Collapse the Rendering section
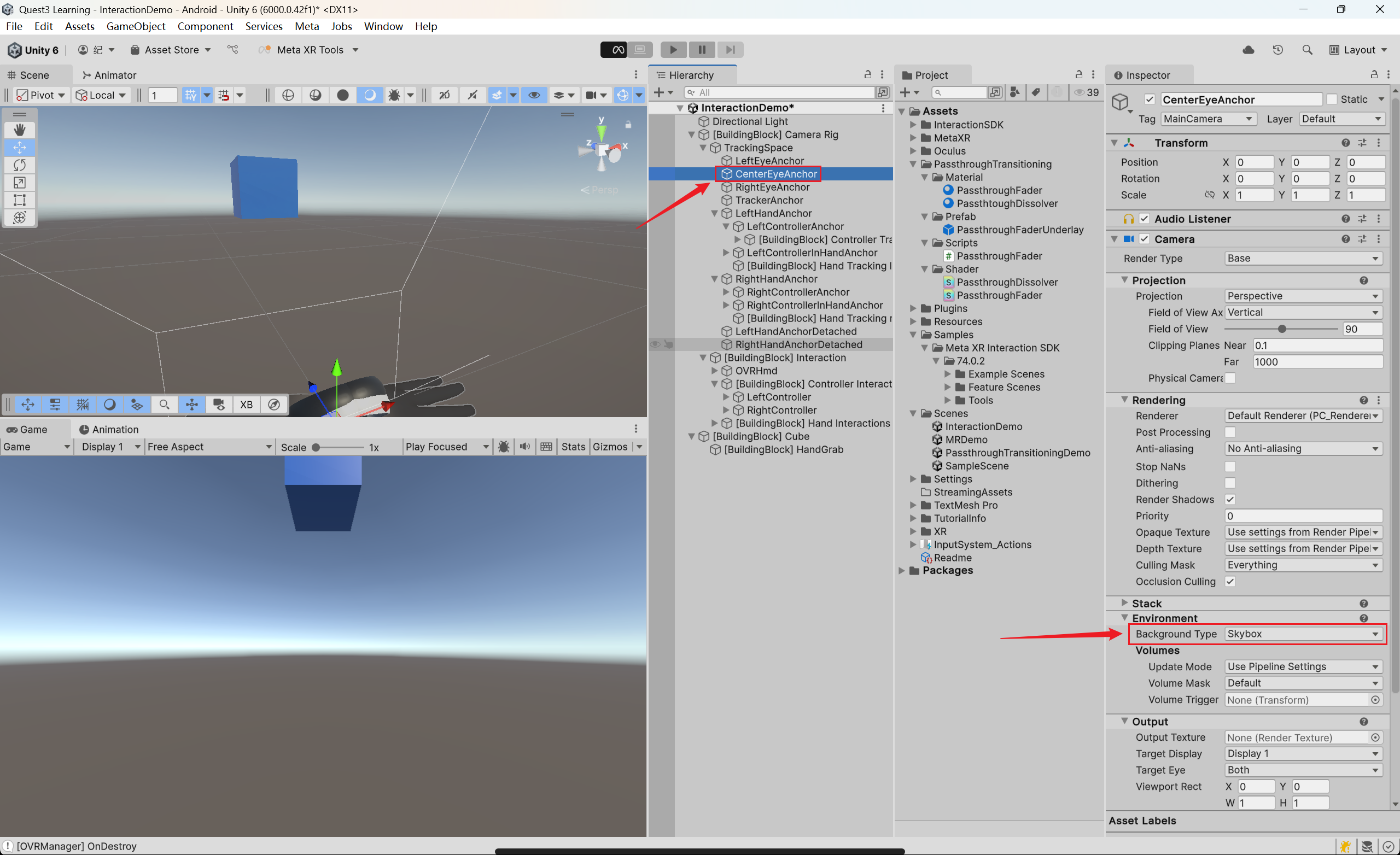This screenshot has width=1400, height=855. tap(1124, 400)
